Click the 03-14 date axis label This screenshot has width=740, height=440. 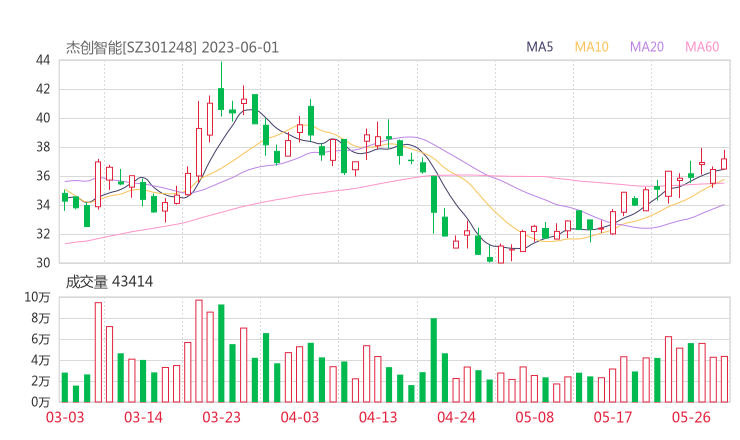pos(143,417)
